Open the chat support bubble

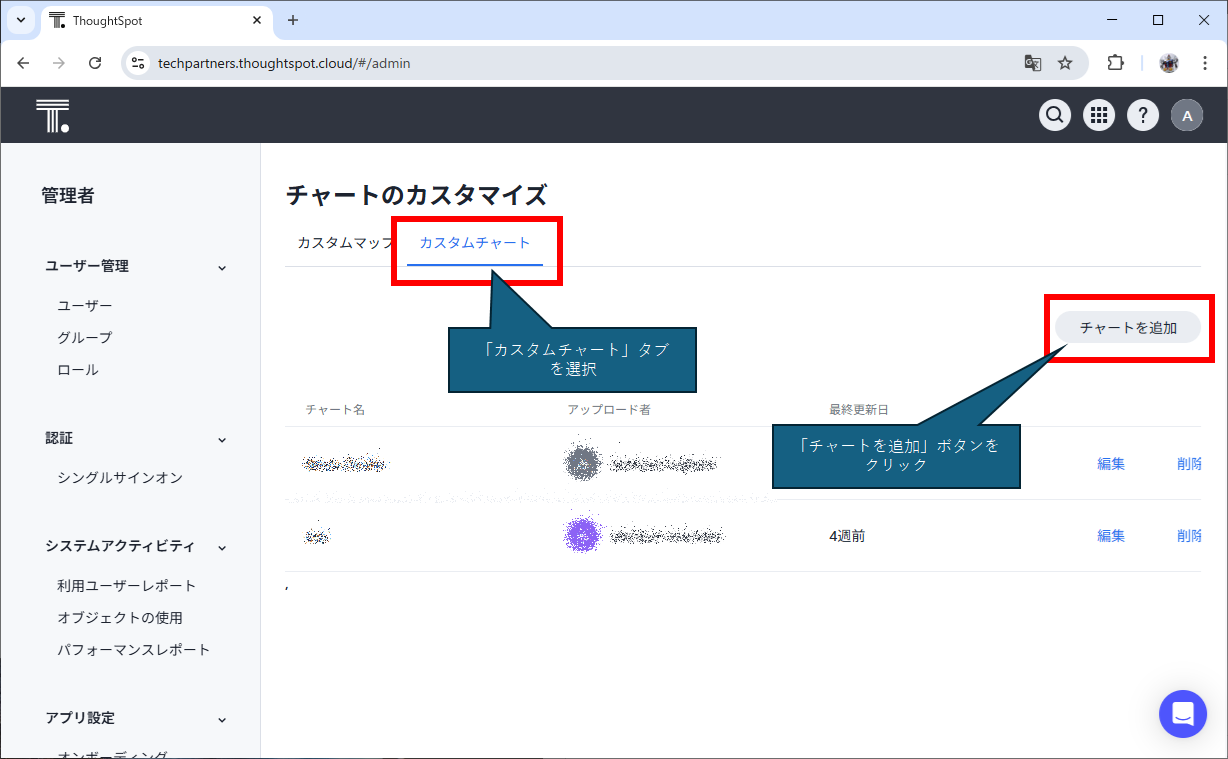coord(1183,714)
